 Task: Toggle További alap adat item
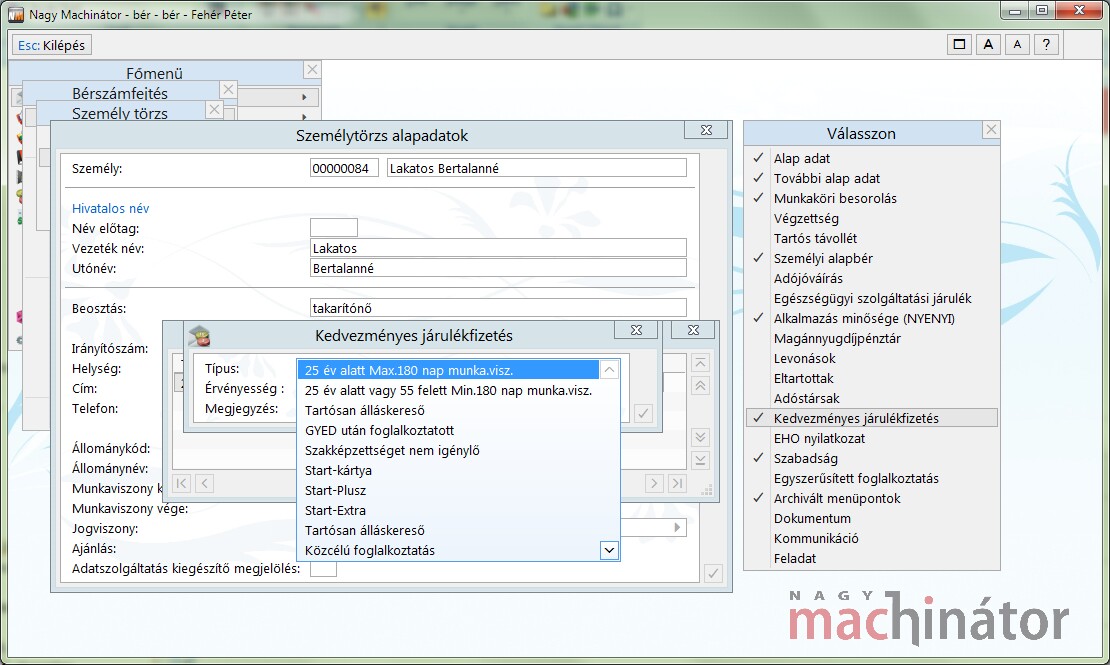(x=871, y=178)
